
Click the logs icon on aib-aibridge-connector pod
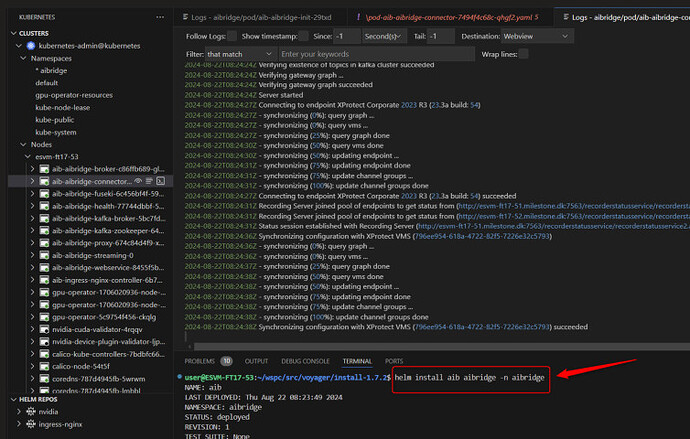pos(148,181)
